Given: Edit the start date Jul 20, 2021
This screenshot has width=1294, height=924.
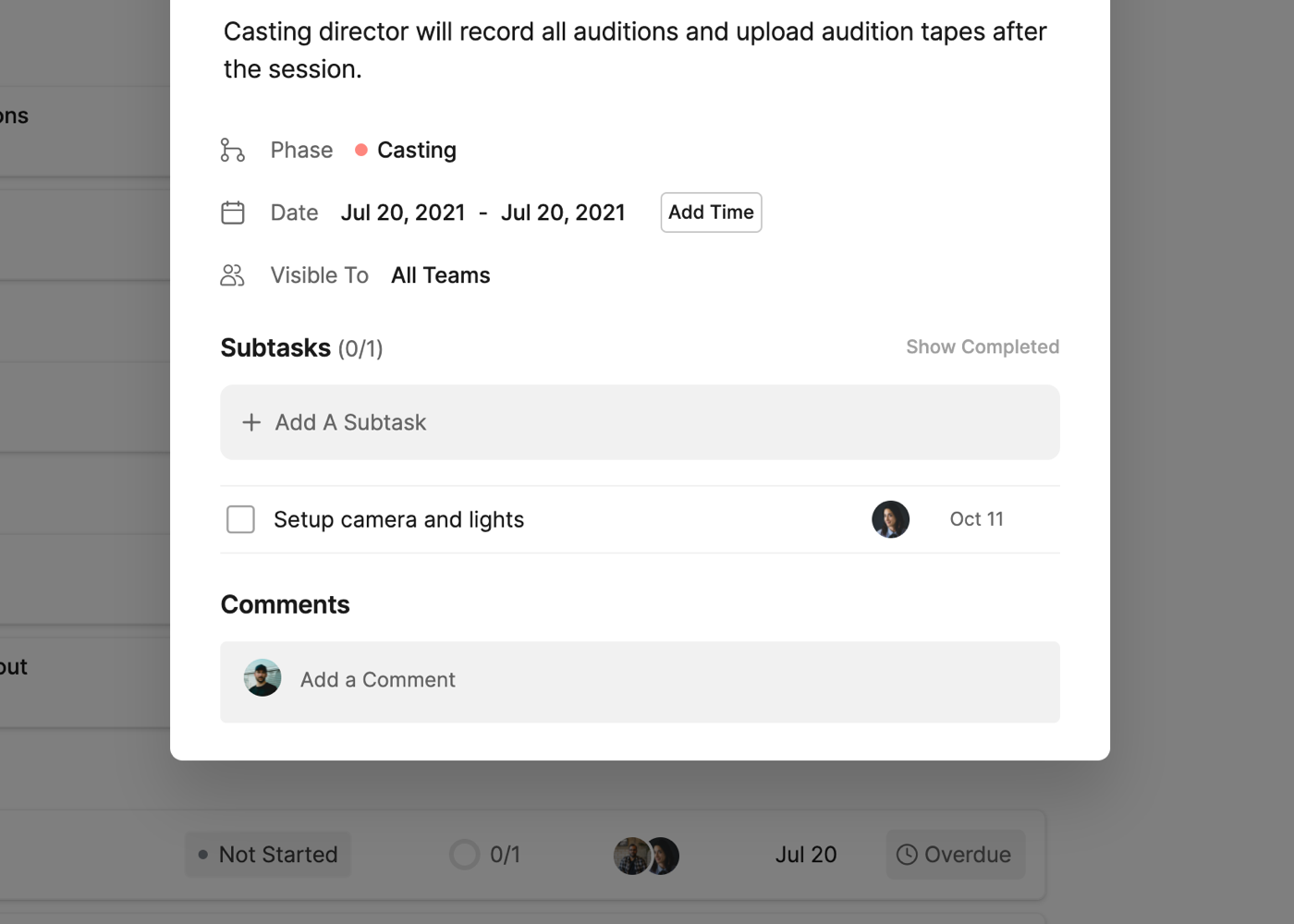Looking at the screenshot, I should tap(403, 213).
